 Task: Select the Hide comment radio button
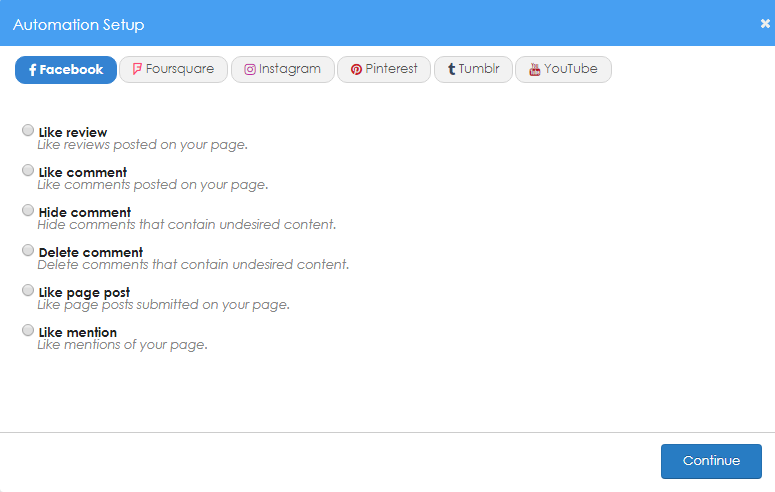pyautogui.click(x=28, y=211)
